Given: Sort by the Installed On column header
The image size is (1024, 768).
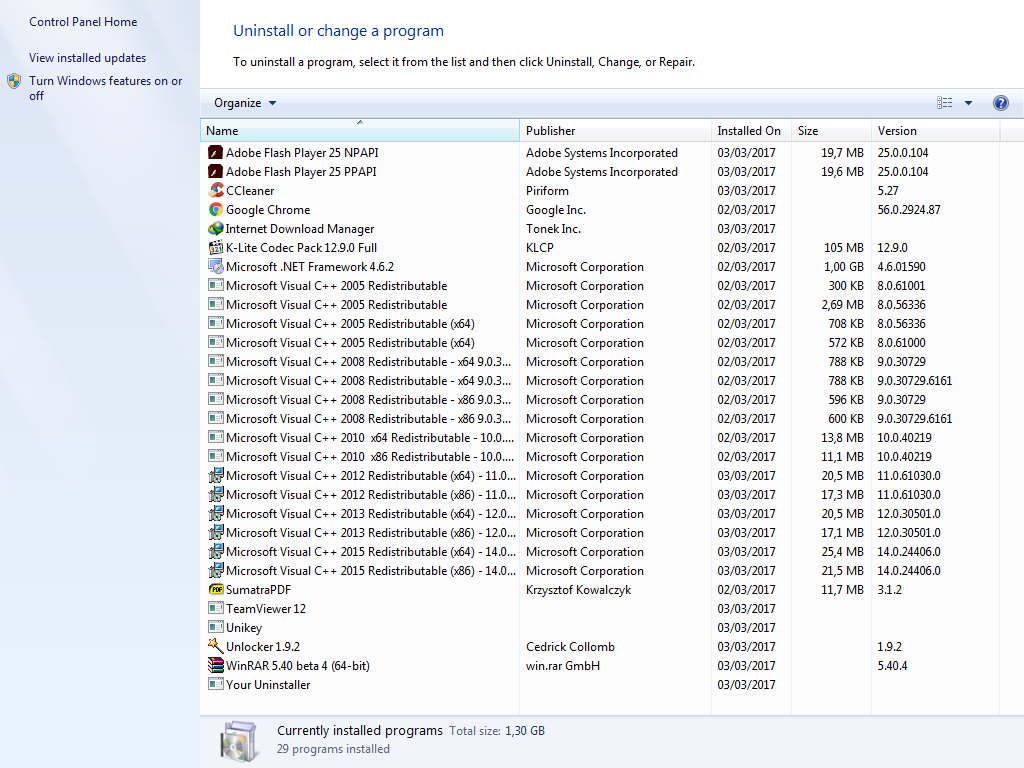Looking at the screenshot, I should [x=751, y=131].
